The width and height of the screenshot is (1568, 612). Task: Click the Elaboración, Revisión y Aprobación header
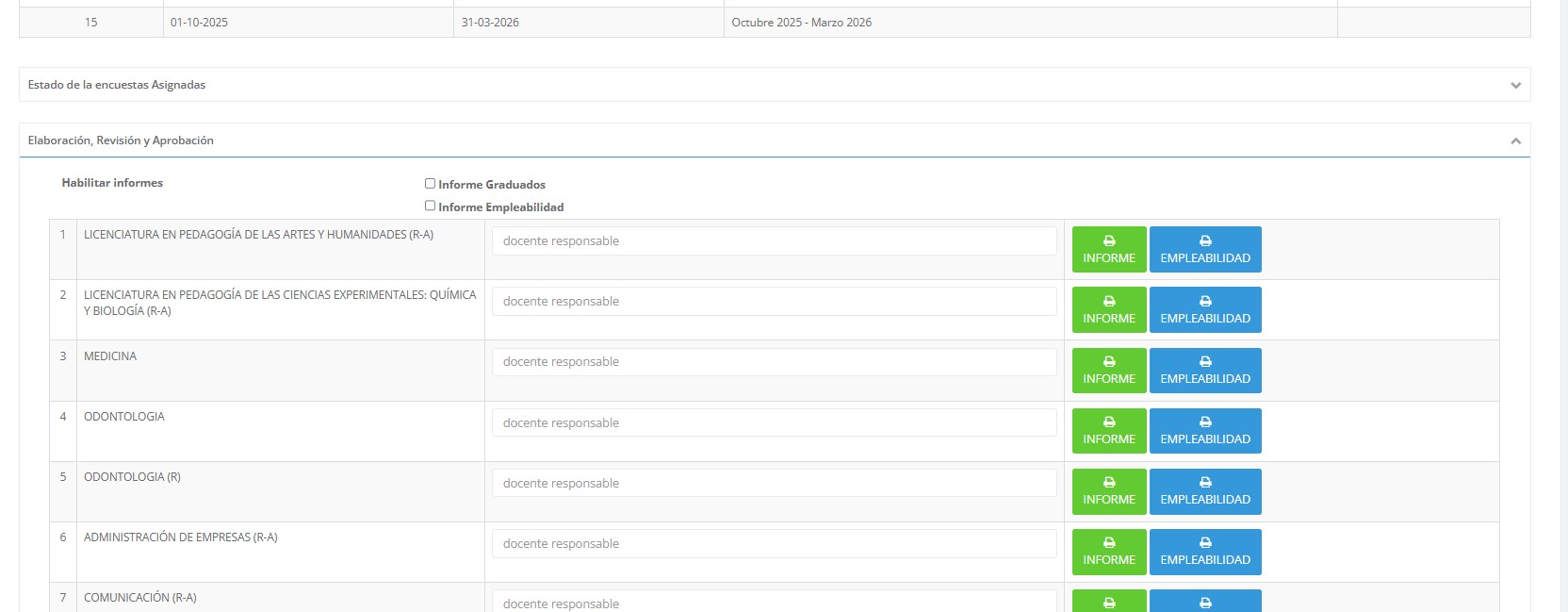[775, 141]
